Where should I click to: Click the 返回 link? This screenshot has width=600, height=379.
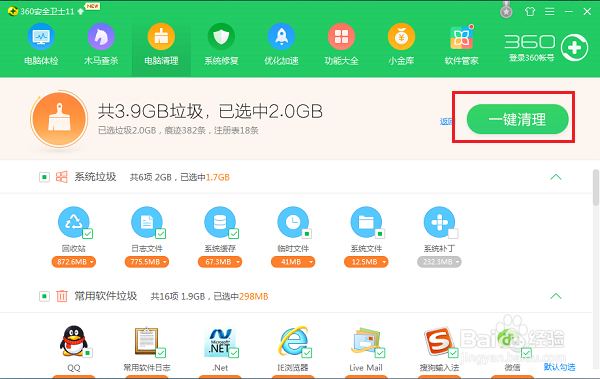pyautogui.click(x=446, y=122)
